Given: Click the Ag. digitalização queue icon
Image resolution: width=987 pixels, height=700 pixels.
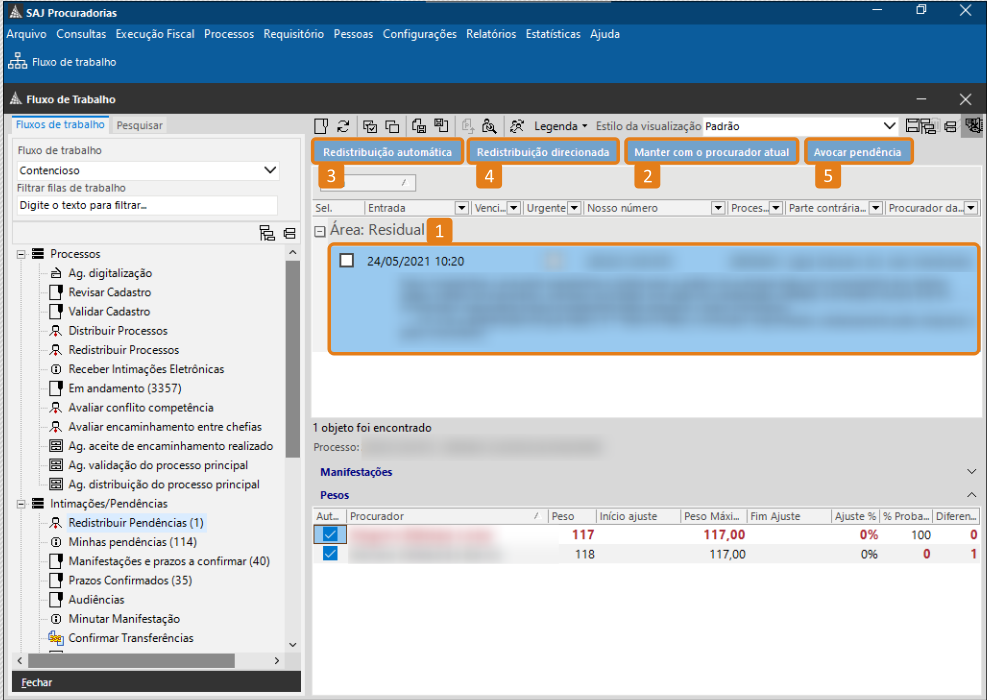Looking at the screenshot, I should pos(56,273).
